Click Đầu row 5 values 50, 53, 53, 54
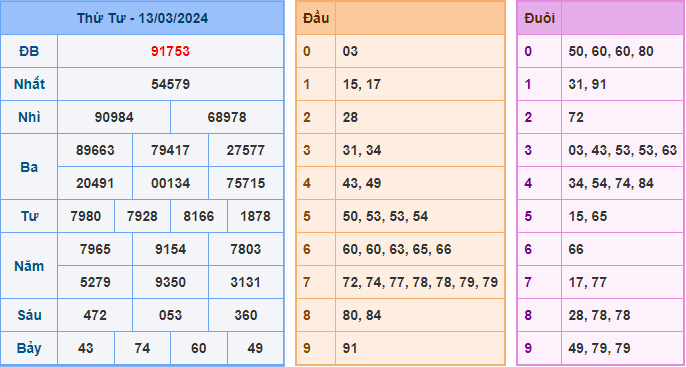 (x=385, y=216)
